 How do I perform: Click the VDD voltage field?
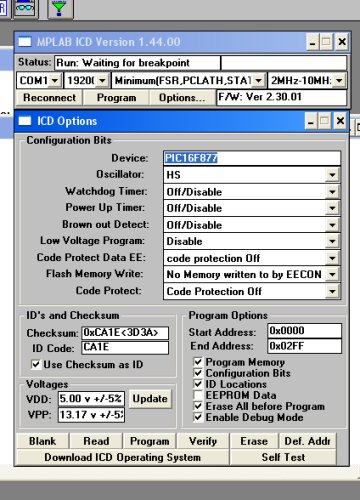pos(91,399)
